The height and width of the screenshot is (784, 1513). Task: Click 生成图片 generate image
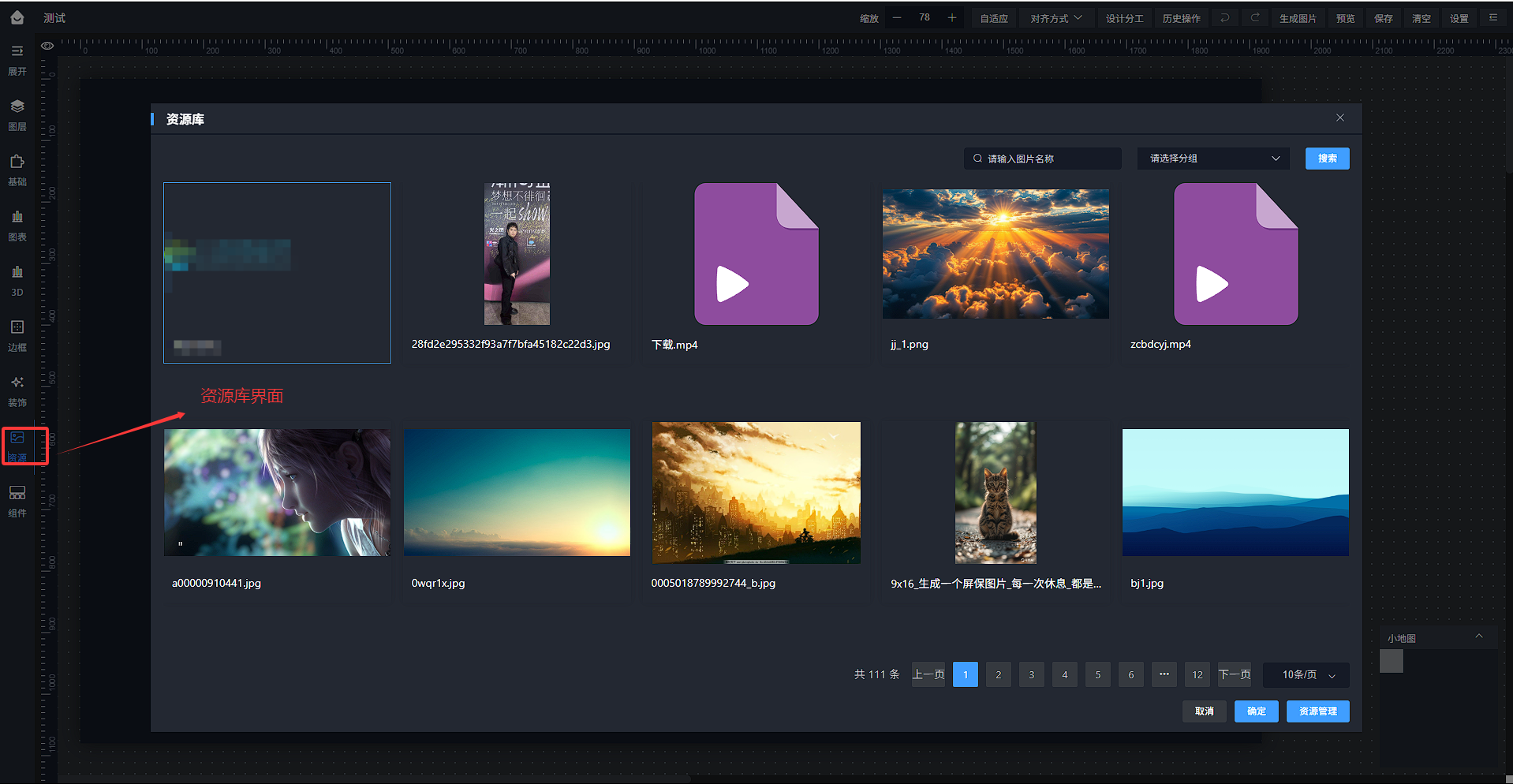tap(1298, 18)
